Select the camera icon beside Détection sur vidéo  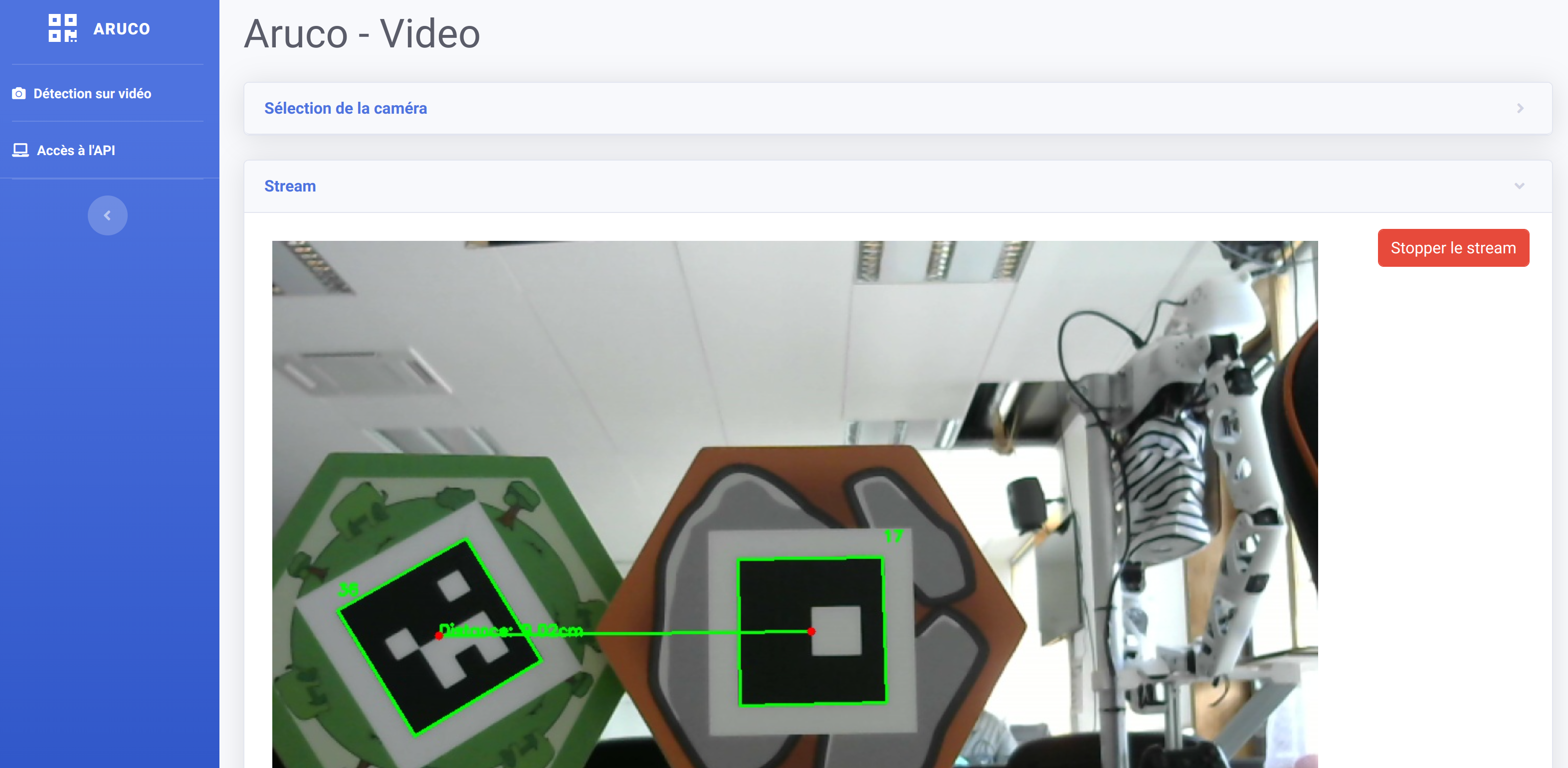(19, 93)
